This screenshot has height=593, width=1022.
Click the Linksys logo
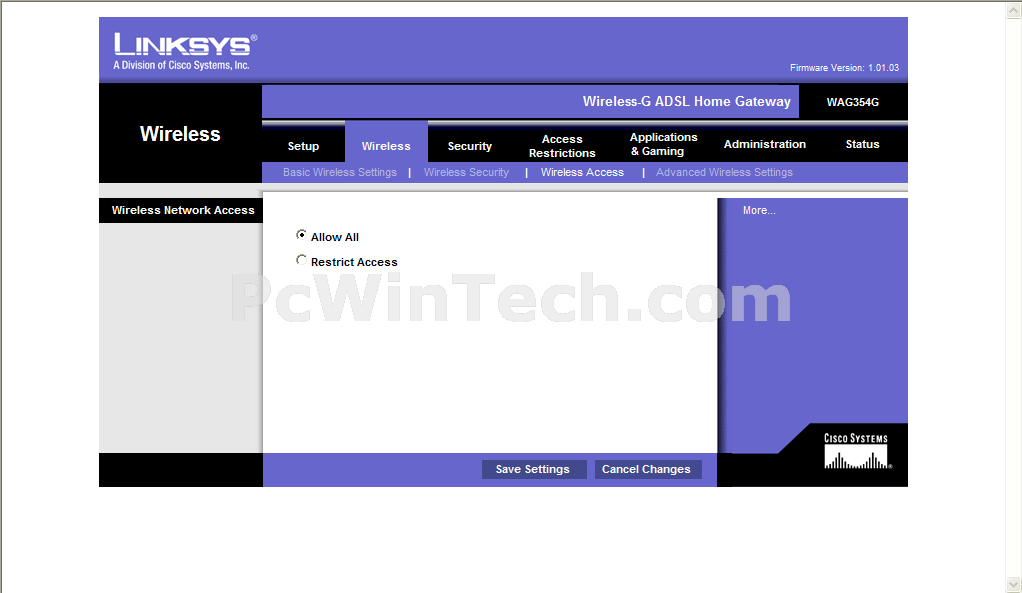coord(185,51)
